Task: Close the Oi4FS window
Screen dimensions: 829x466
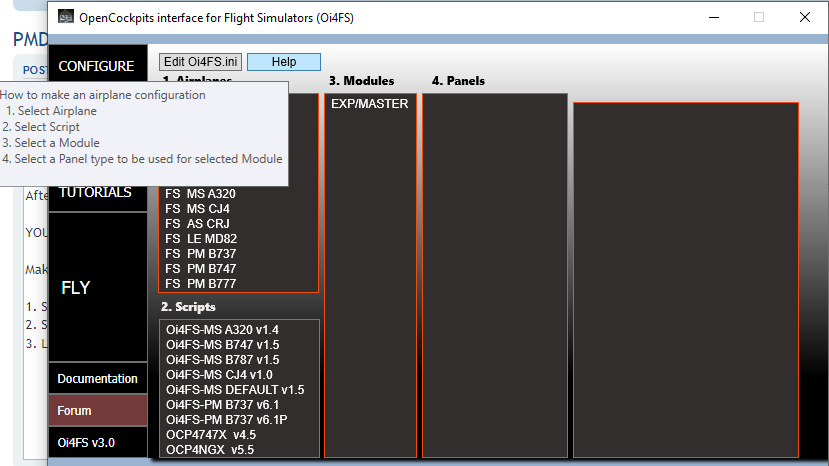Action: pyautogui.click(x=805, y=17)
